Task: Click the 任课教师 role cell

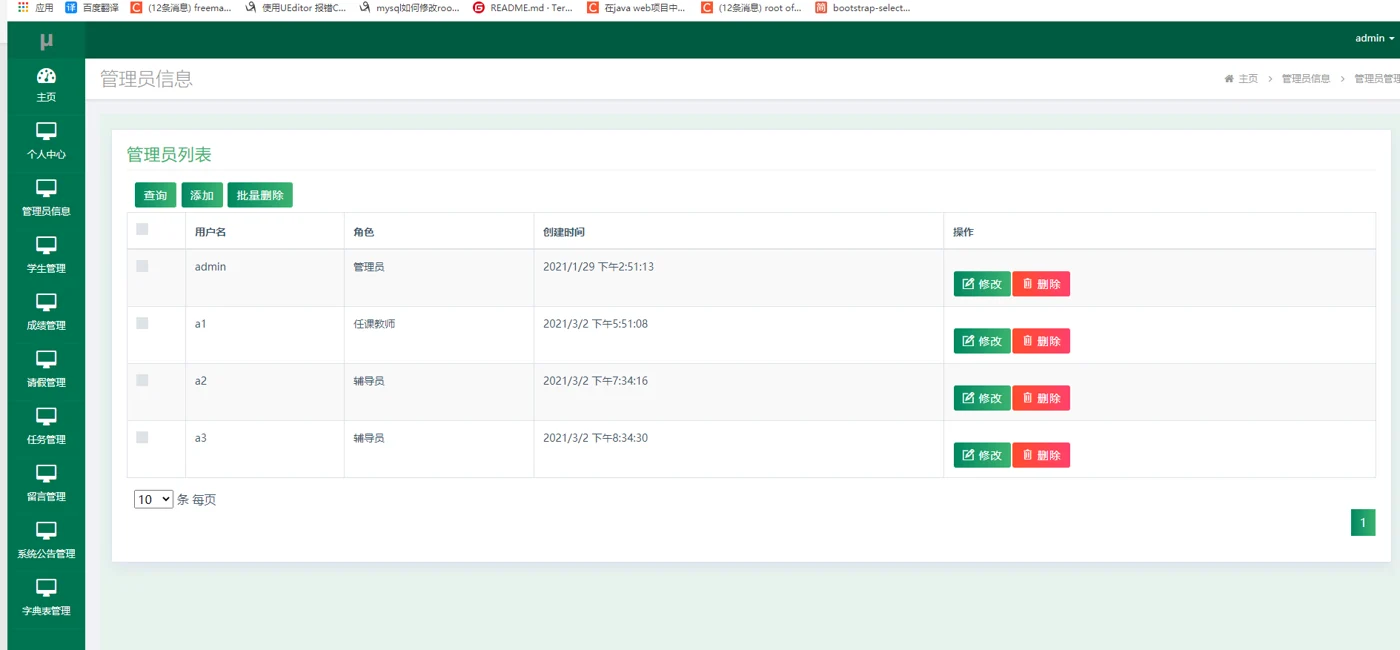Action: click(374, 324)
